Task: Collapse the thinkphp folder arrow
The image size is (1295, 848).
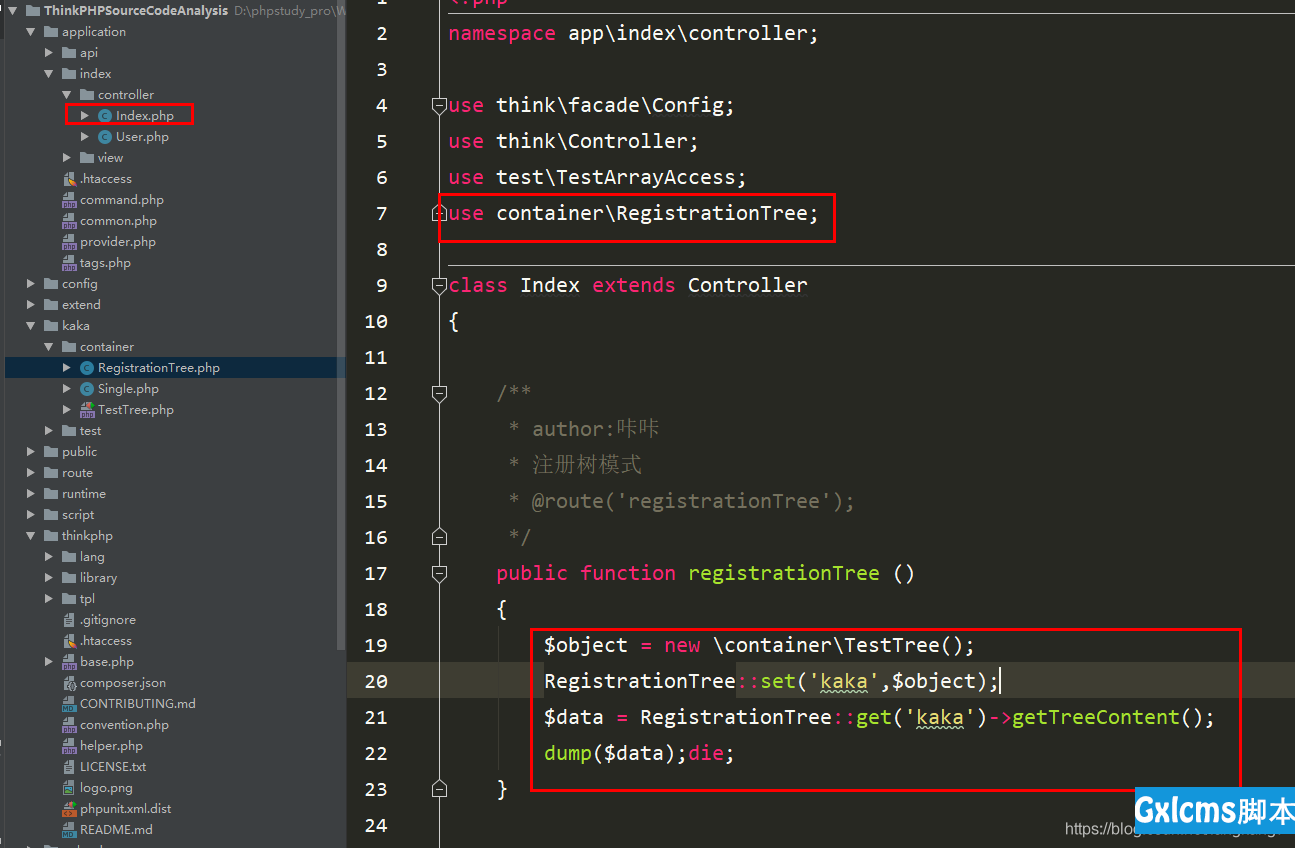Action: (30, 536)
